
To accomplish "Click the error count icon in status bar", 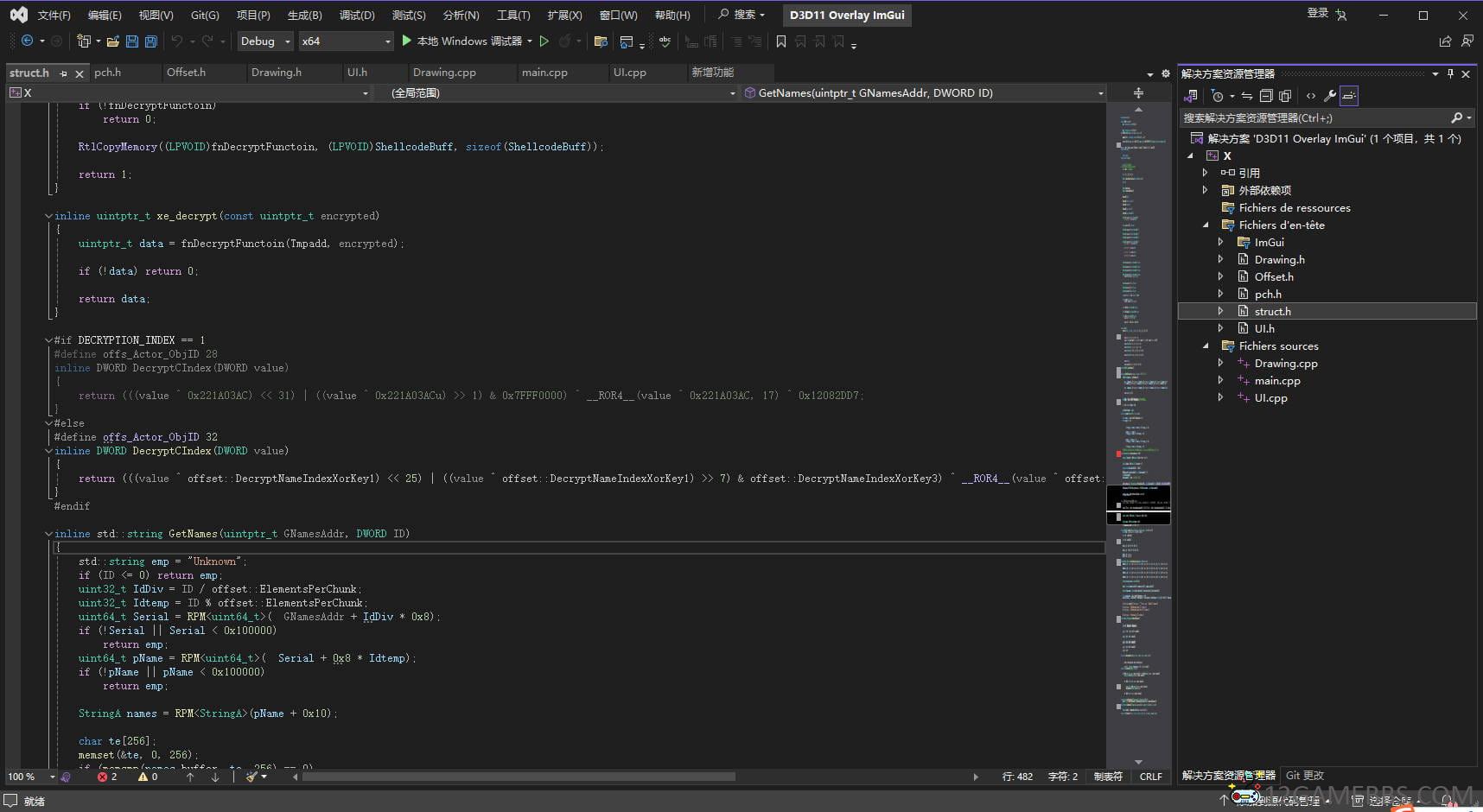I will coord(103,777).
